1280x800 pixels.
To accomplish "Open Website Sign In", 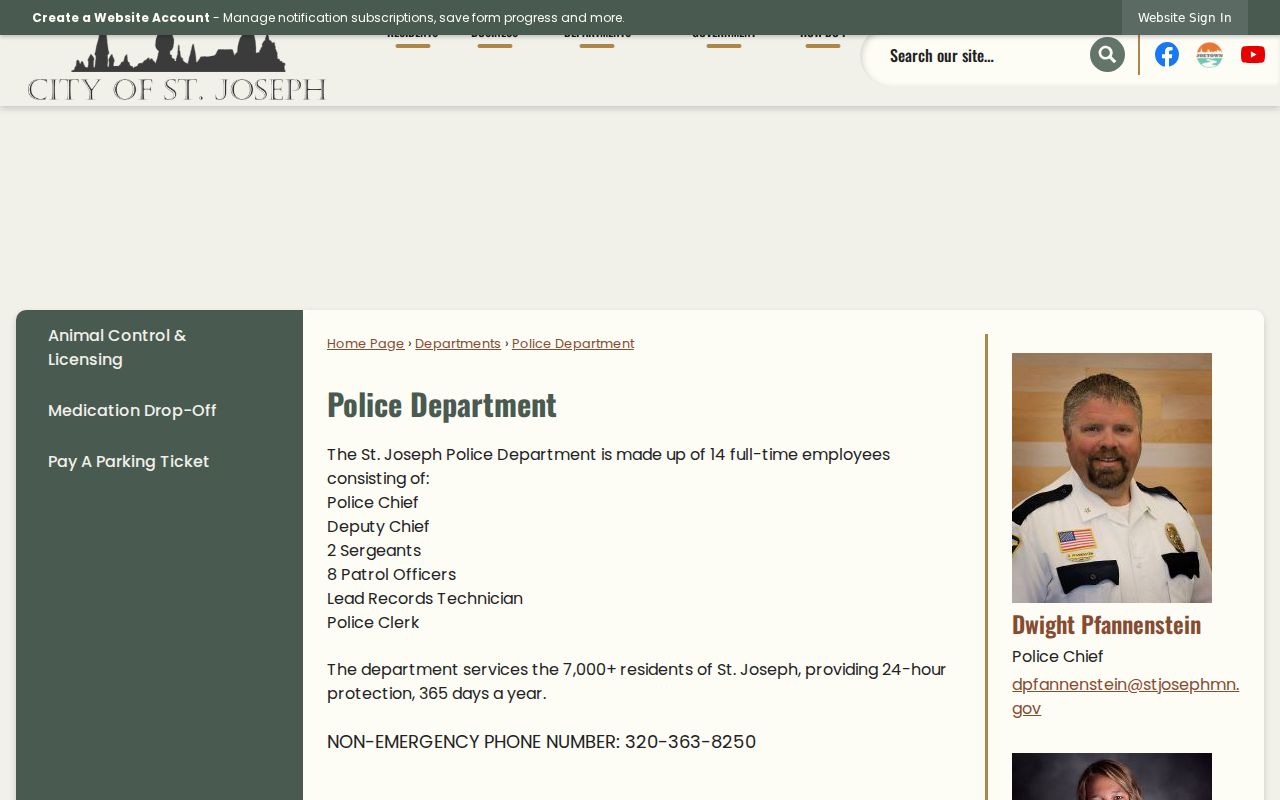I will pyautogui.click(x=1185, y=17).
